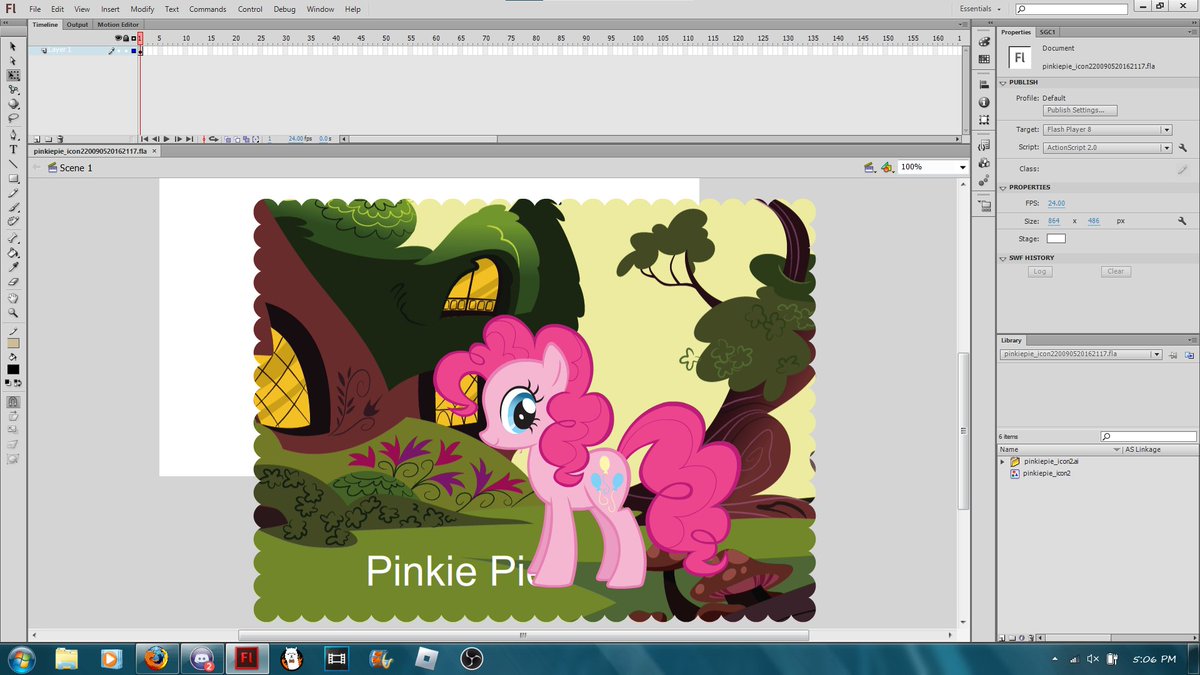
Task: Toggle Snap to Objects magnet option
Action: pyautogui.click(x=14, y=401)
